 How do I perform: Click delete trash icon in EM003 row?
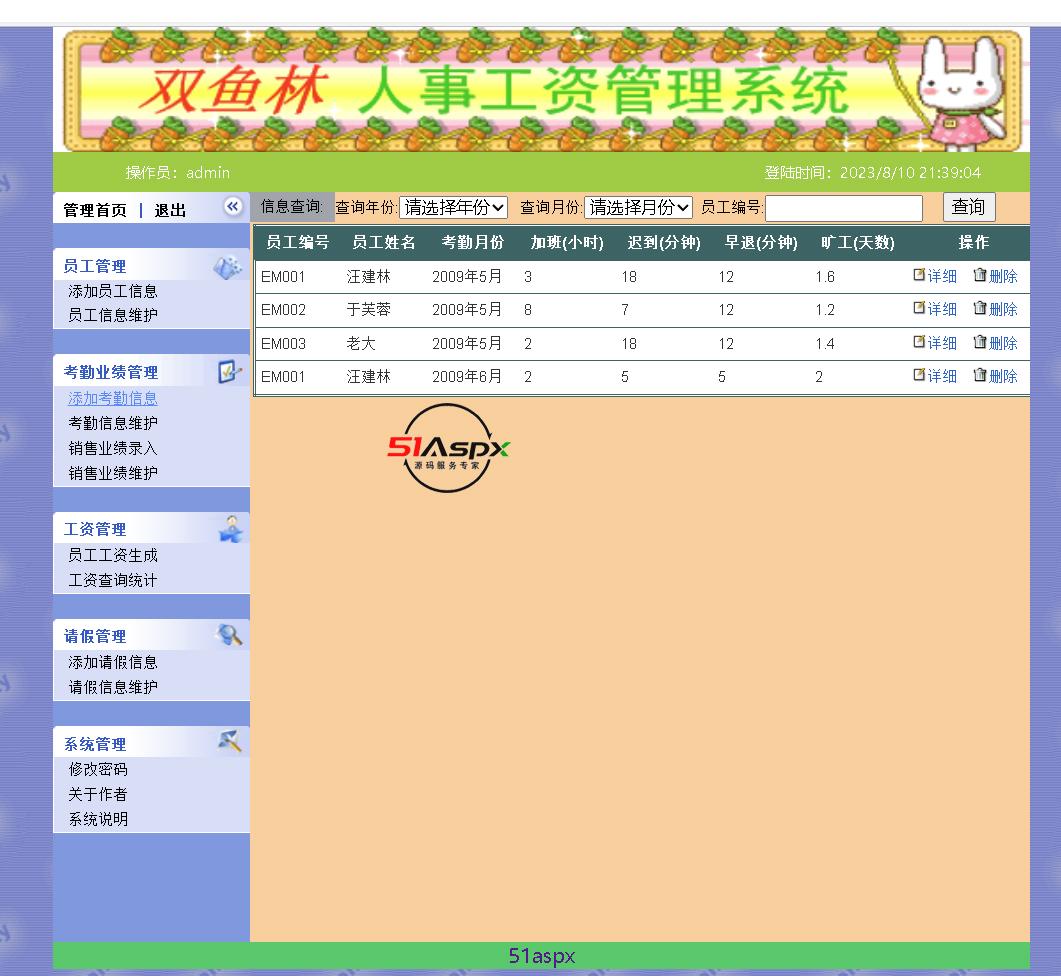coord(979,342)
